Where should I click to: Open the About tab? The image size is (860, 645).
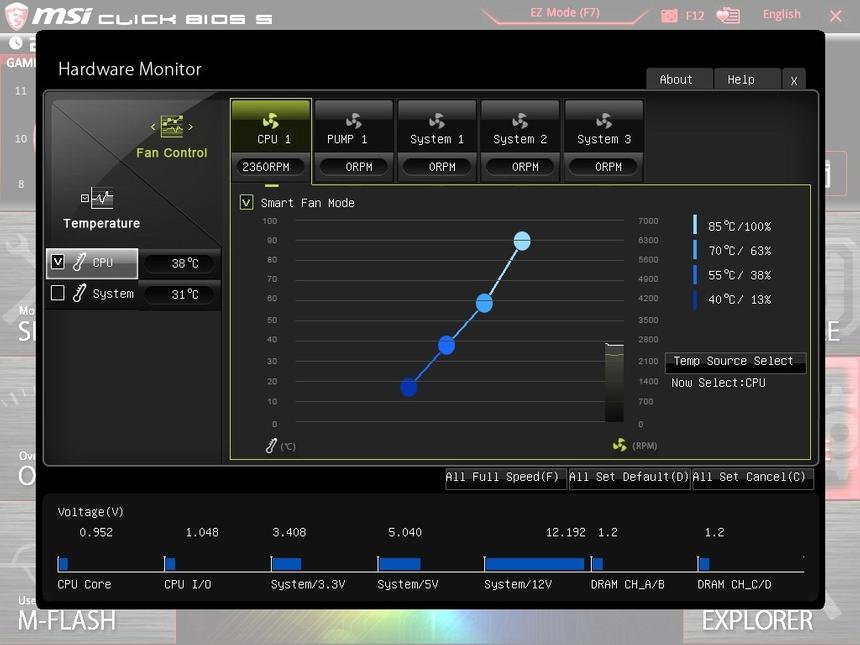pyautogui.click(x=679, y=80)
